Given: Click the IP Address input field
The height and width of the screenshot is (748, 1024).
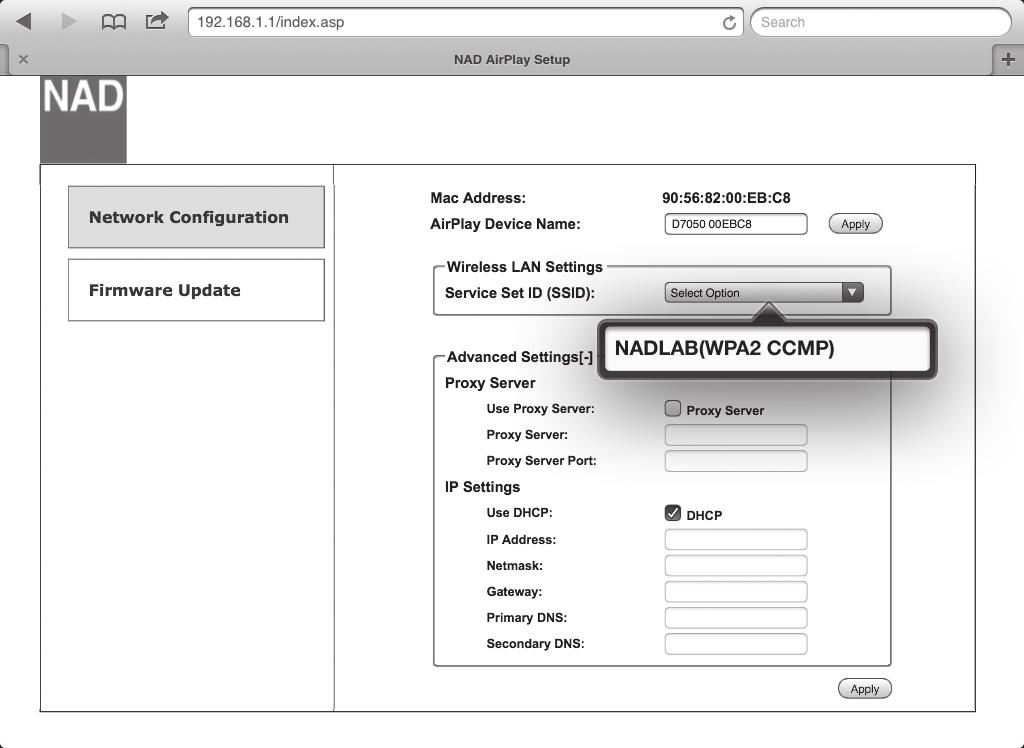Looking at the screenshot, I should pos(735,540).
